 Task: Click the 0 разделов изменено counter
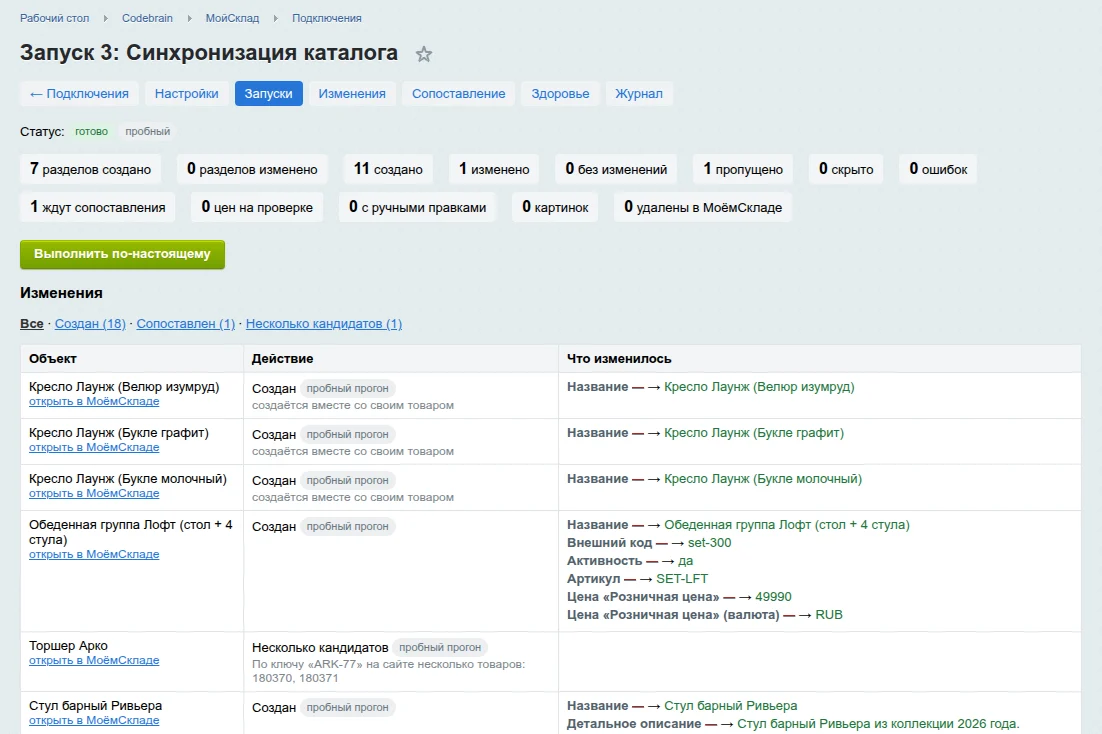252,169
